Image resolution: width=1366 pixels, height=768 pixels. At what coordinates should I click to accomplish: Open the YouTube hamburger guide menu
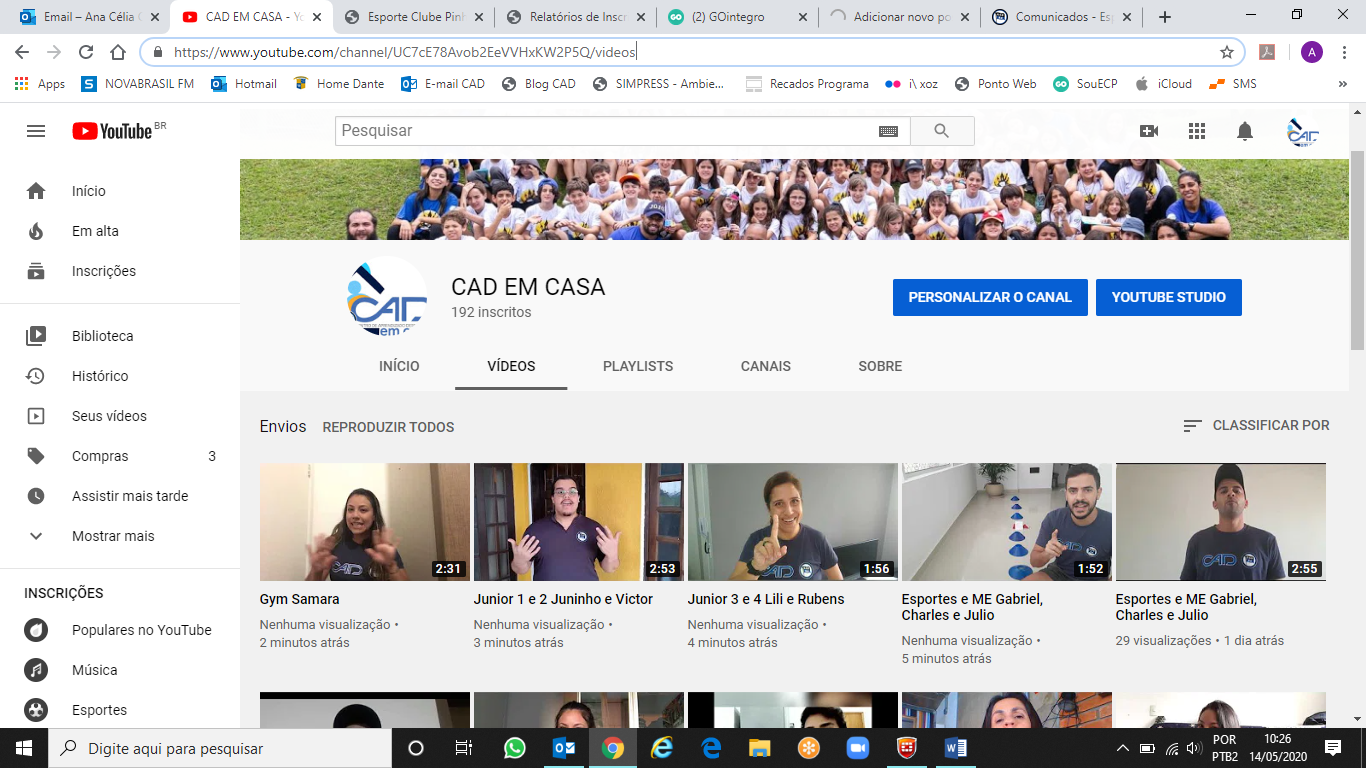(36, 131)
